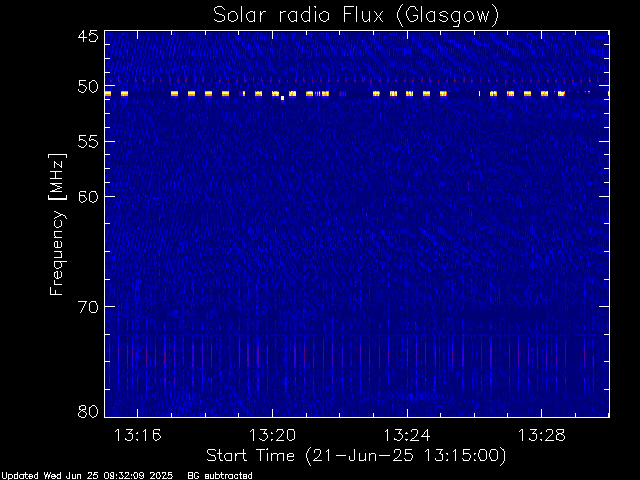640x480 pixels.
Task: Click the 13:20 time tick label
Action: [272, 436]
